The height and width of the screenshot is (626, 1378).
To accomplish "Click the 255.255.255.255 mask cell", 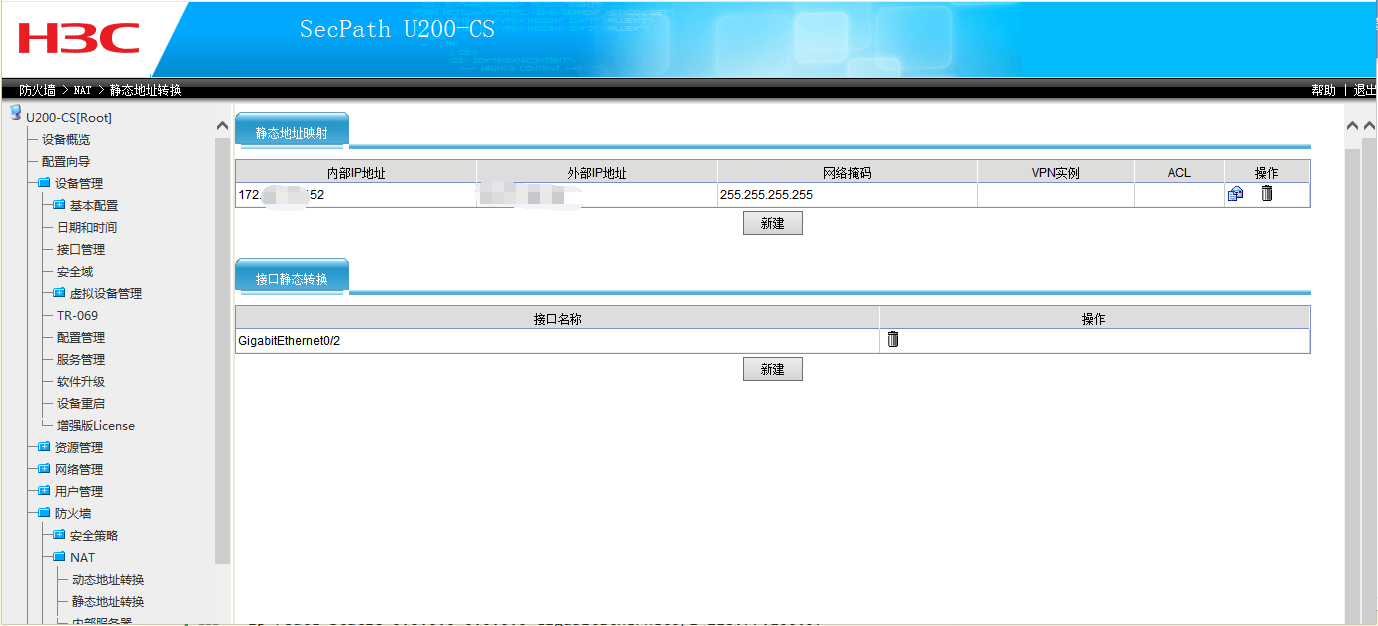I will pos(847,195).
